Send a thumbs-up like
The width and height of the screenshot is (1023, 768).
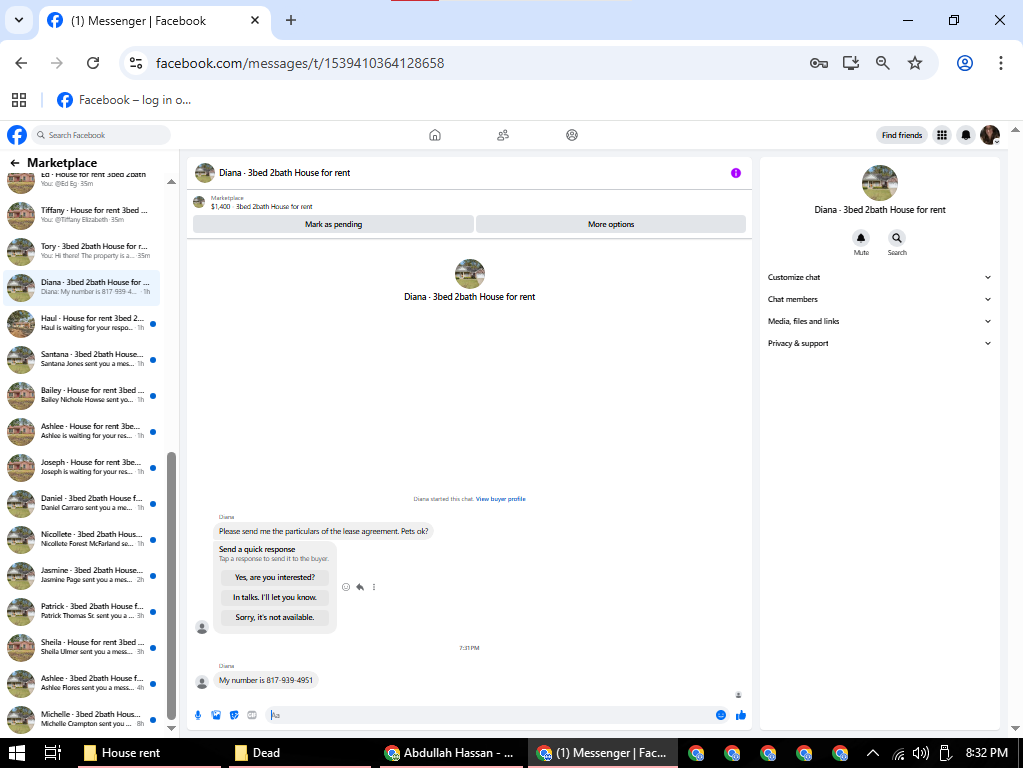click(x=741, y=715)
